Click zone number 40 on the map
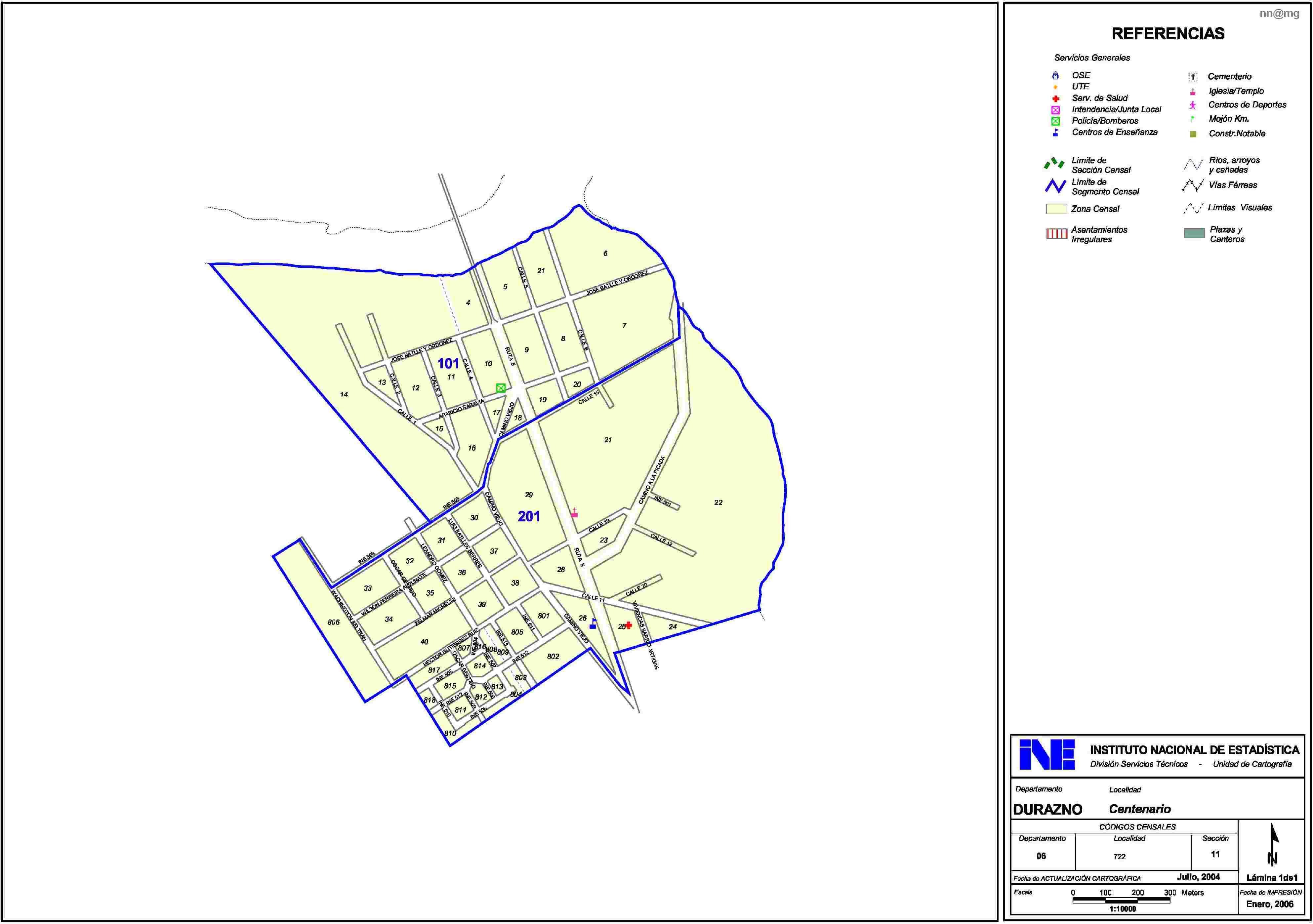This screenshot has width=1313, height=924. tap(424, 642)
